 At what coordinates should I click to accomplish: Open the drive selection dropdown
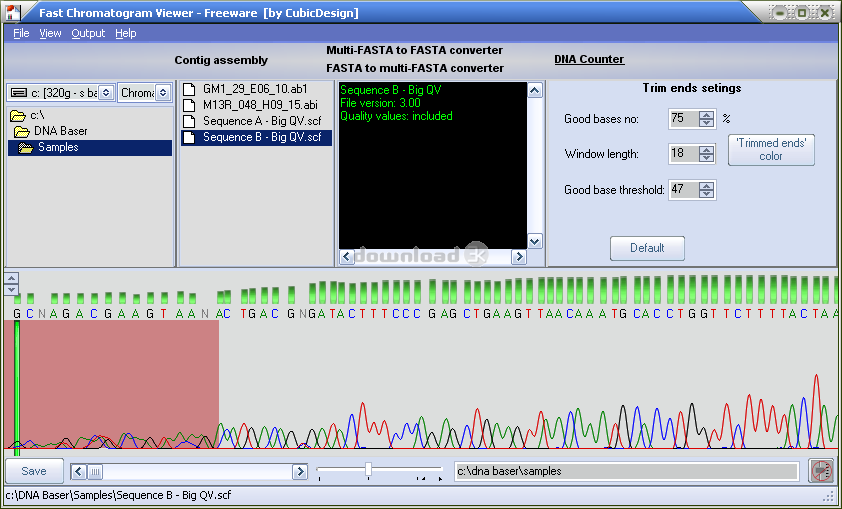106,93
